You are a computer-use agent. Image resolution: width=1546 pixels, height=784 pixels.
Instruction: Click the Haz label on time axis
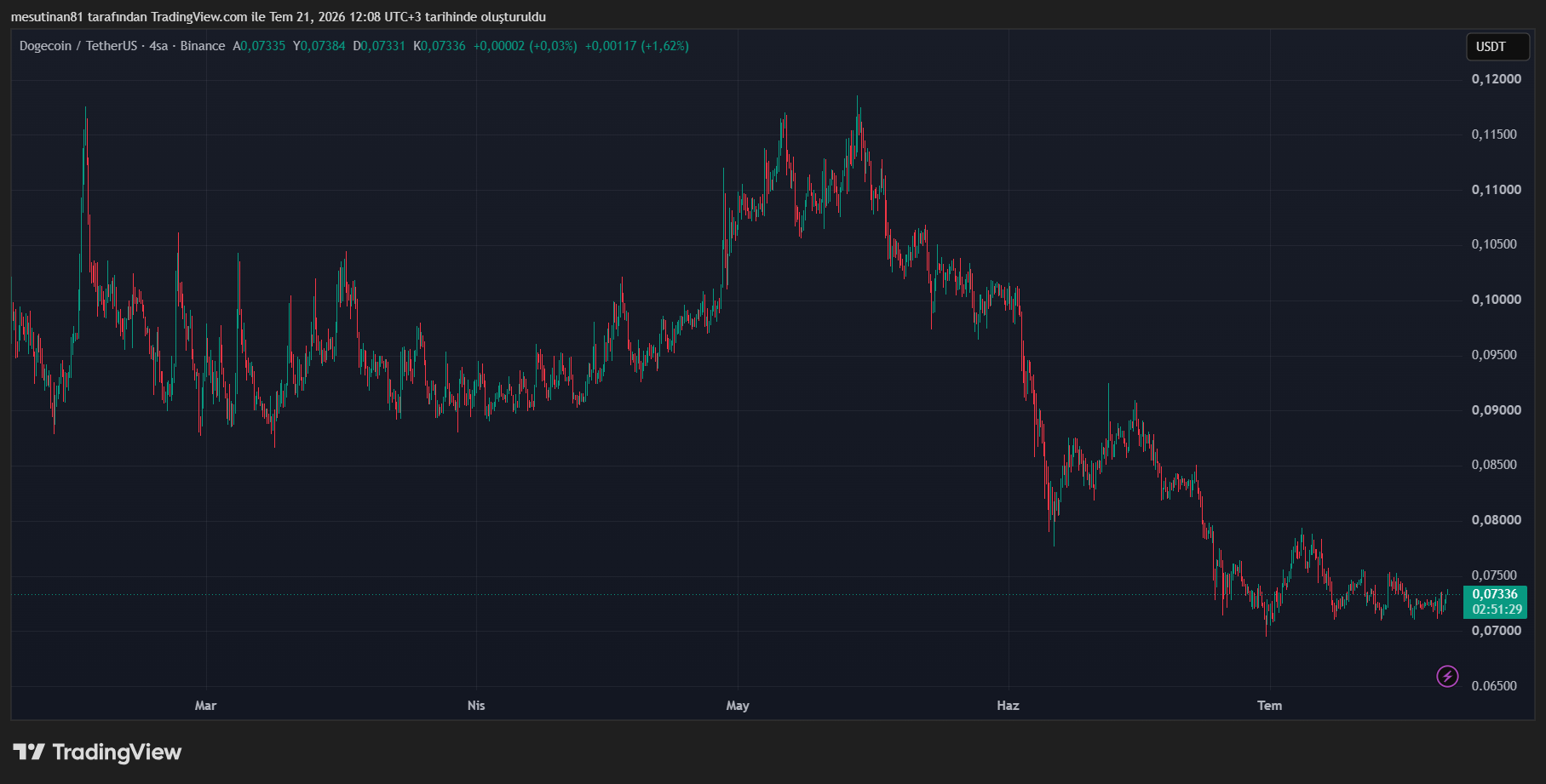pyautogui.click(x=1008, y=705)
